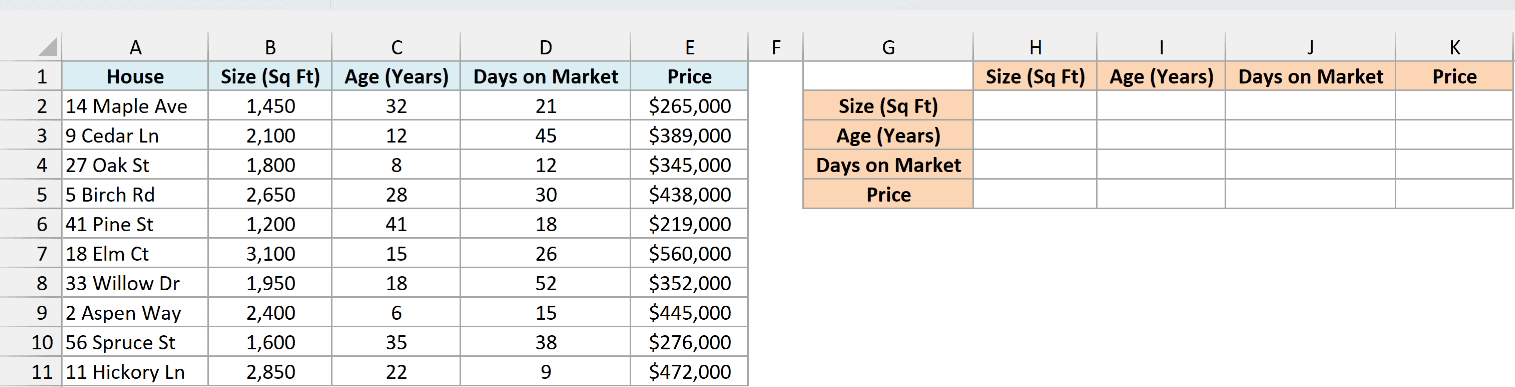Image resolution: width=1515 pixels, height=387 pixels.
Task: Select empty cell I3 in correlation matrix
Action: click(x=1161, y=136)
